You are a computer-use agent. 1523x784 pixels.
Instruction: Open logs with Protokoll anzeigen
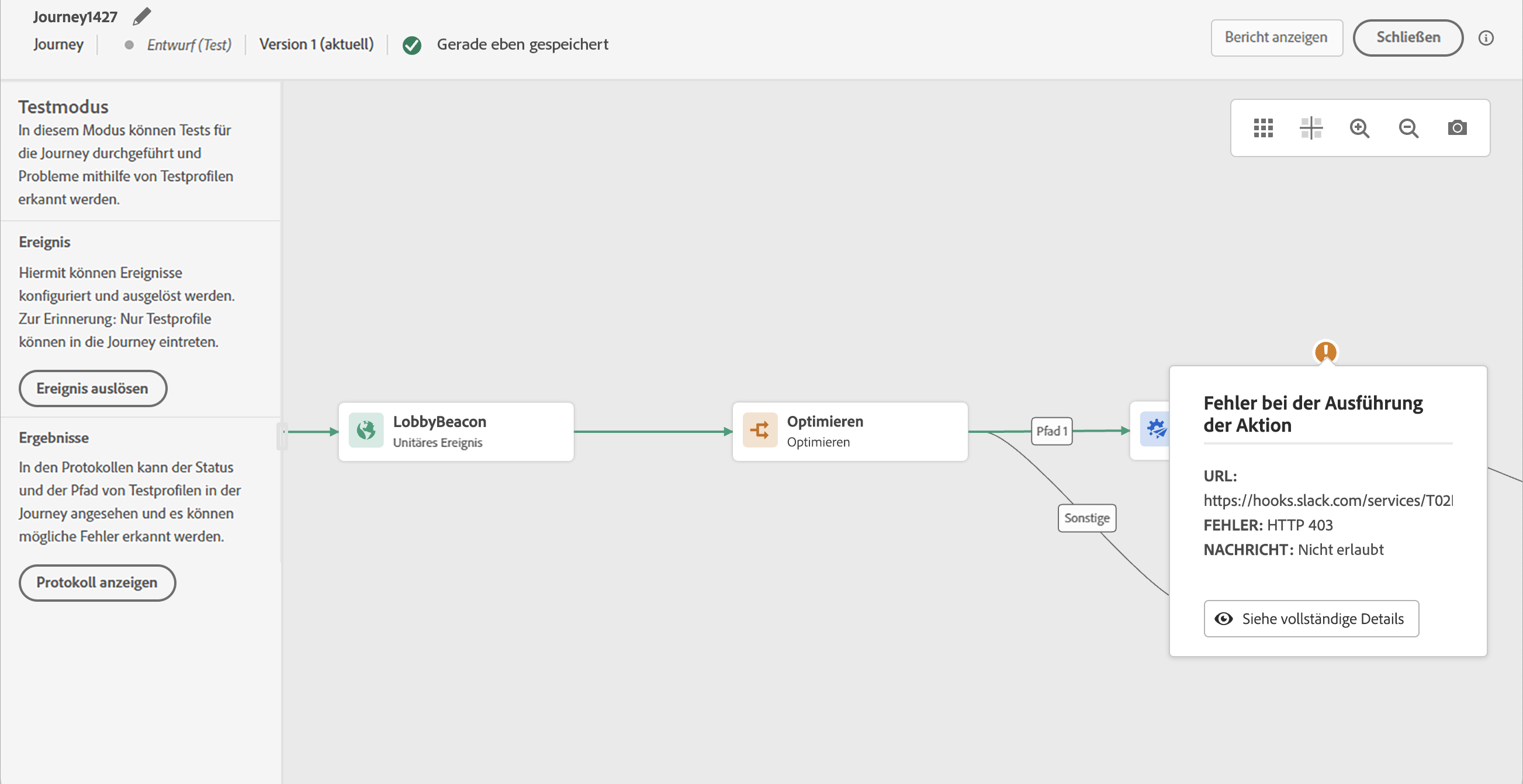(97, 582)
